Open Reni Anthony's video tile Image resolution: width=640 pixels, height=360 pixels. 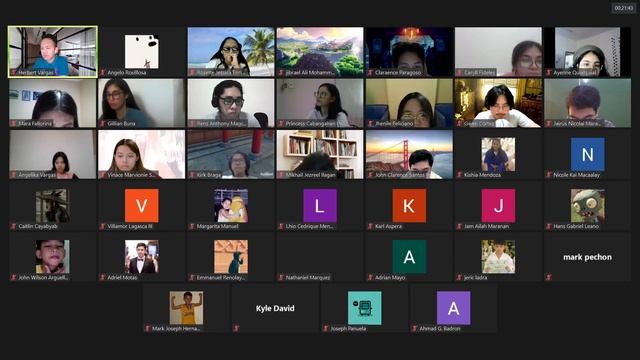point(231,103)
